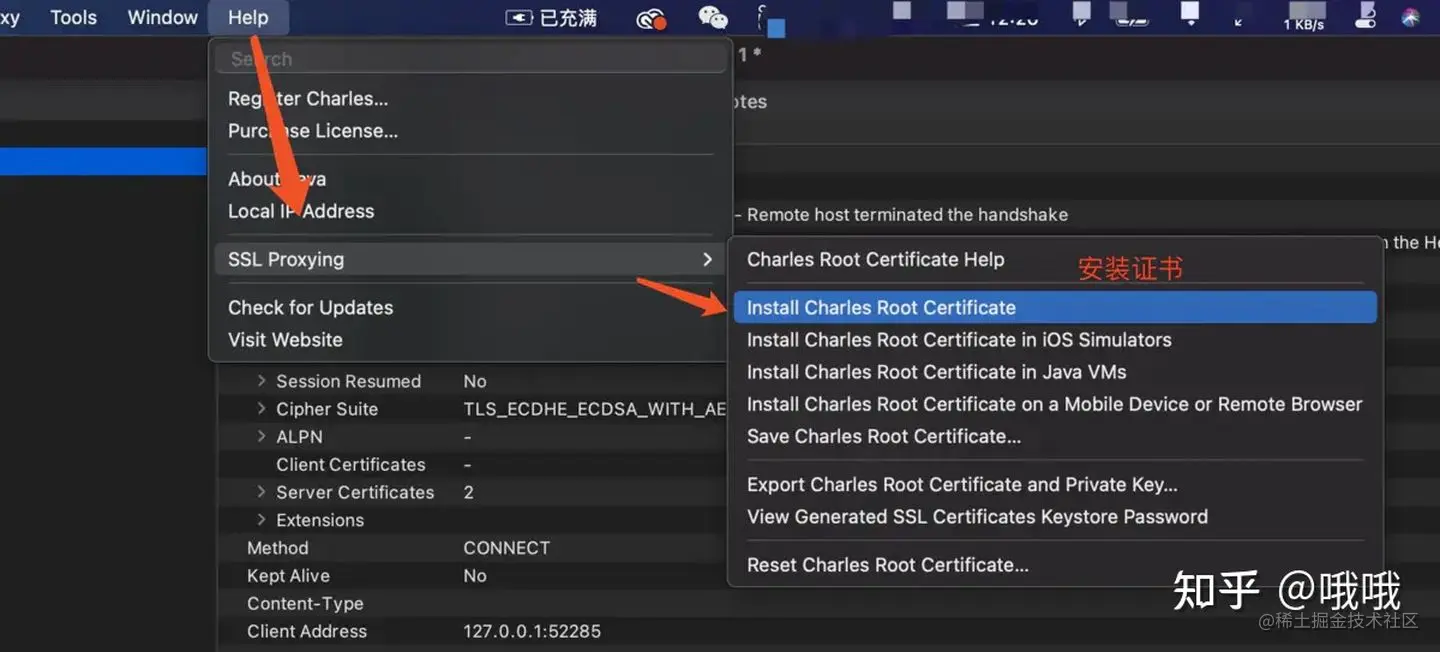The width and height of the screenshot is (1440, 652).
Task: Close the Help menu in the menu bar
Action: click(248, 17)
